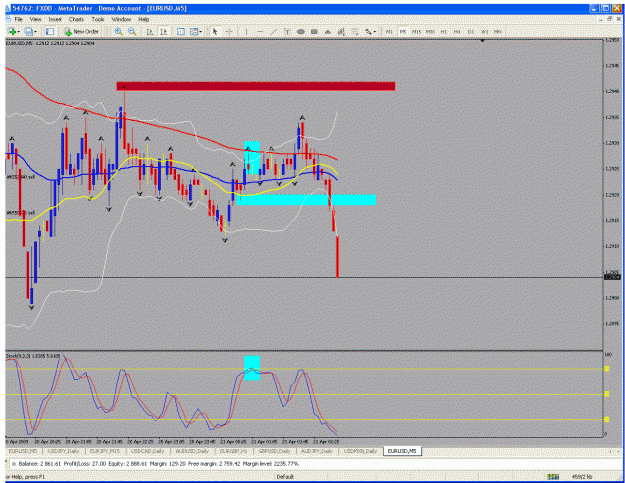Switch to the USDCAD,Daily chart tab
Image resolution: width=625 pixels, height=483 pixels.
147,451
